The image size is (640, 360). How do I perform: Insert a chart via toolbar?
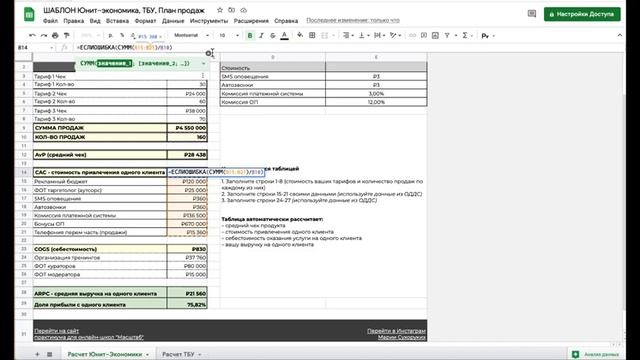pos(435,36)
